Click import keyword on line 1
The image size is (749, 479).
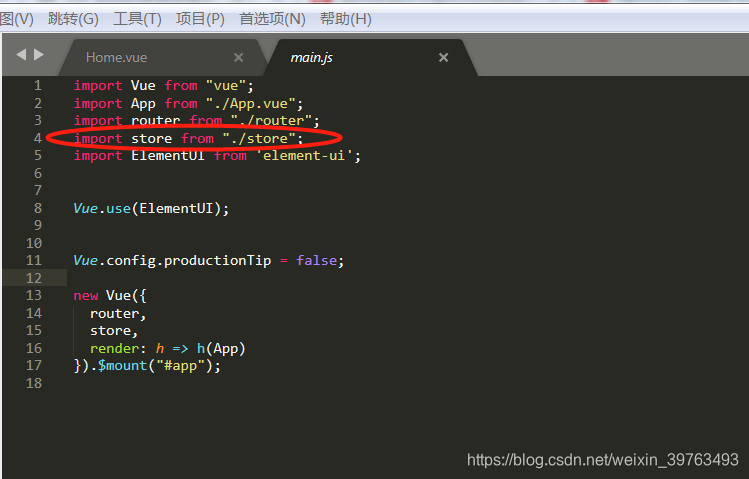[98, 86]
